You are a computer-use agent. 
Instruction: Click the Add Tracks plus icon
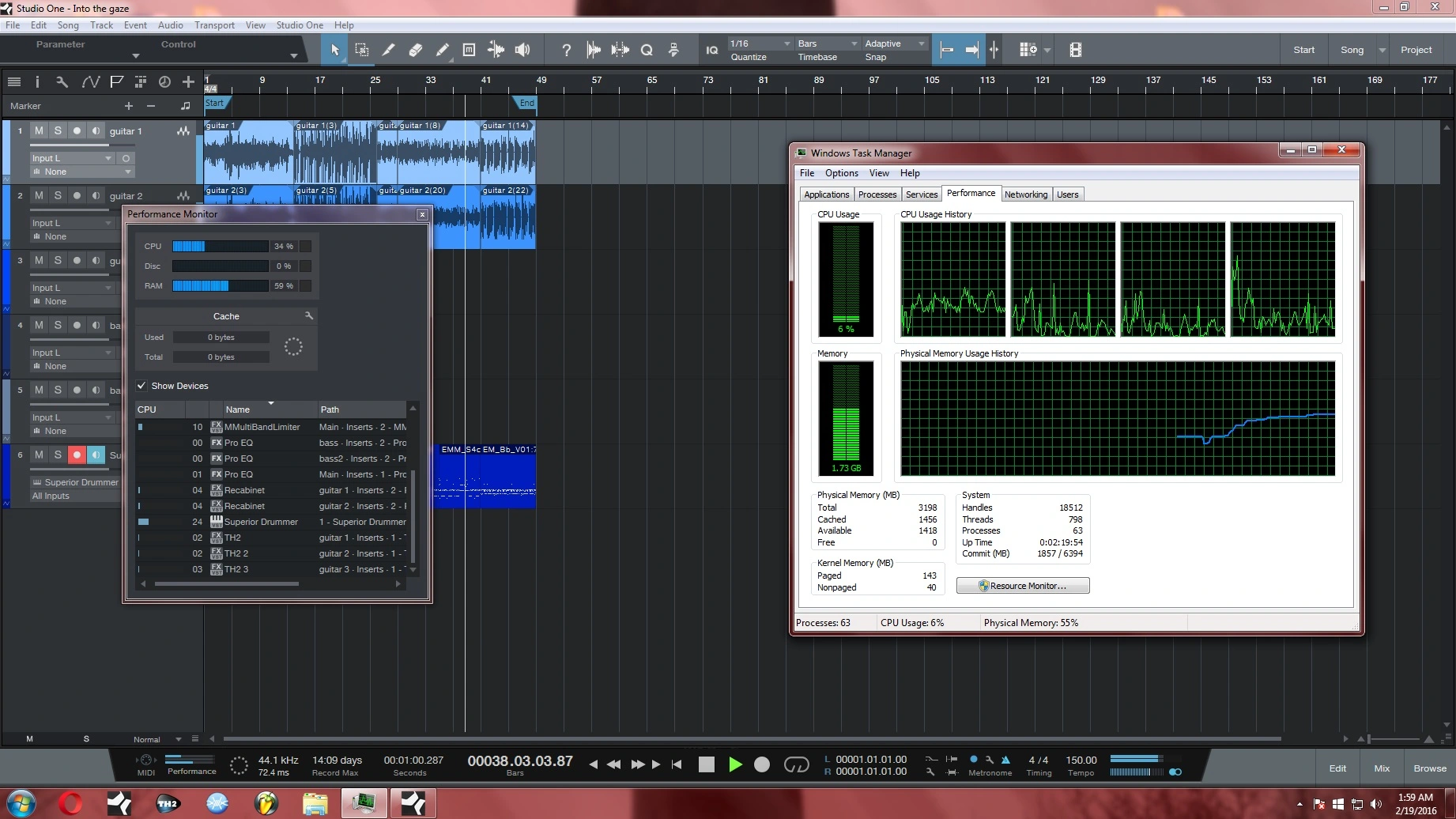(x=188, y=81)
